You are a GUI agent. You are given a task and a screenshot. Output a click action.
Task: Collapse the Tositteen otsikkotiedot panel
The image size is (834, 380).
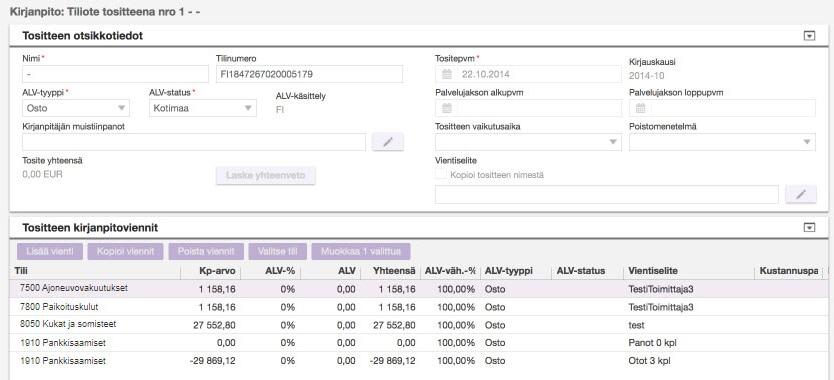(x=809, y=36)
